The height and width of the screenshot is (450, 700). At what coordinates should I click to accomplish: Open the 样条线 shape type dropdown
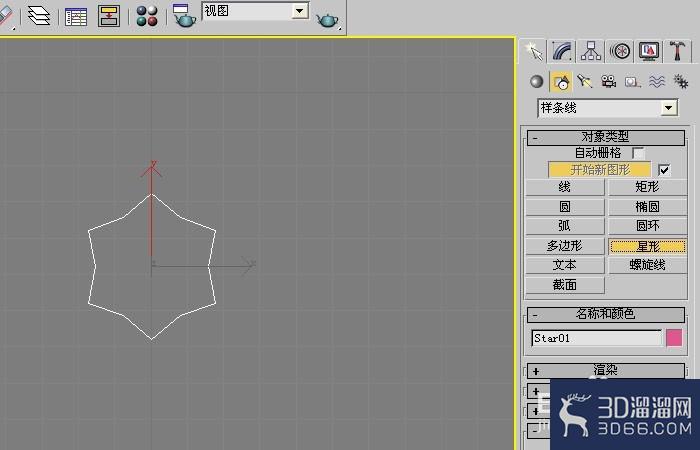pyautogui.click(x=608, y=108)
